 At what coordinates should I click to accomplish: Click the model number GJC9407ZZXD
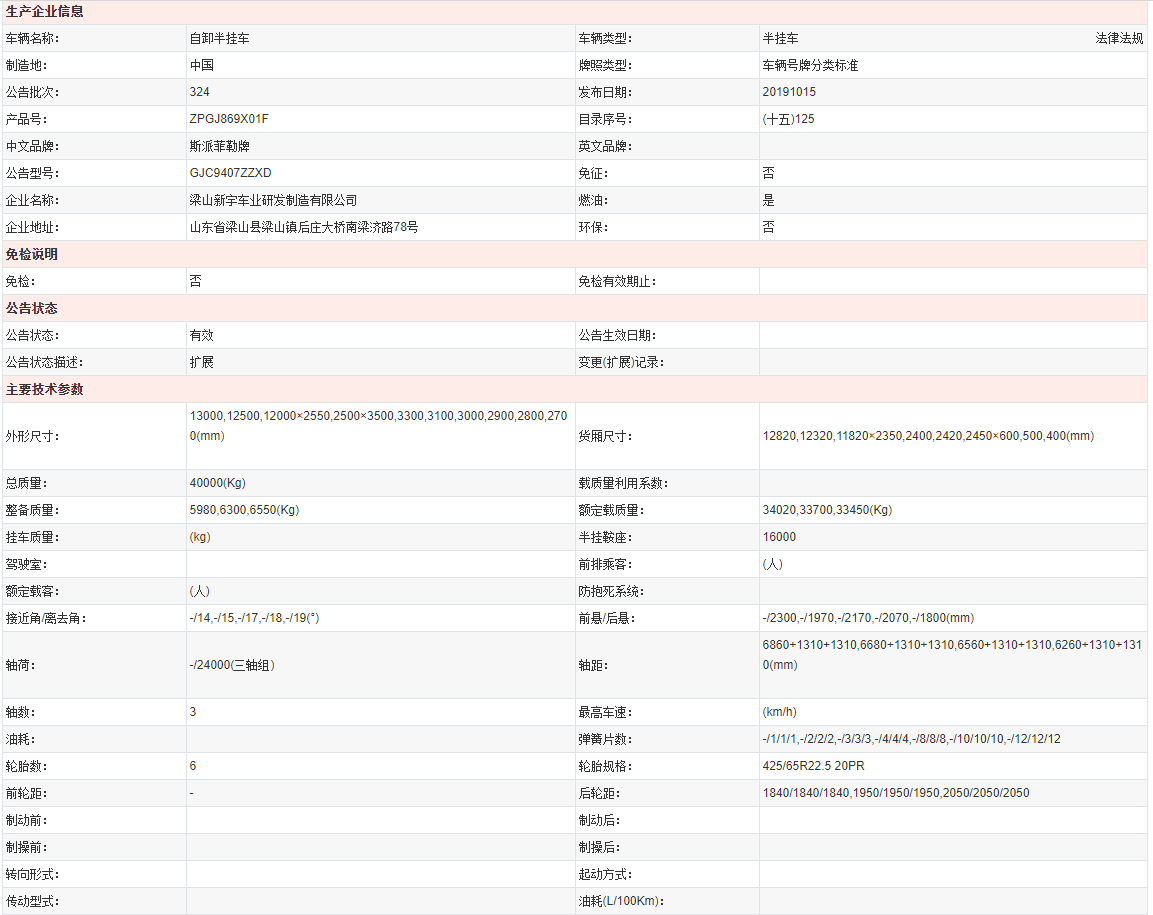[230, 173]
